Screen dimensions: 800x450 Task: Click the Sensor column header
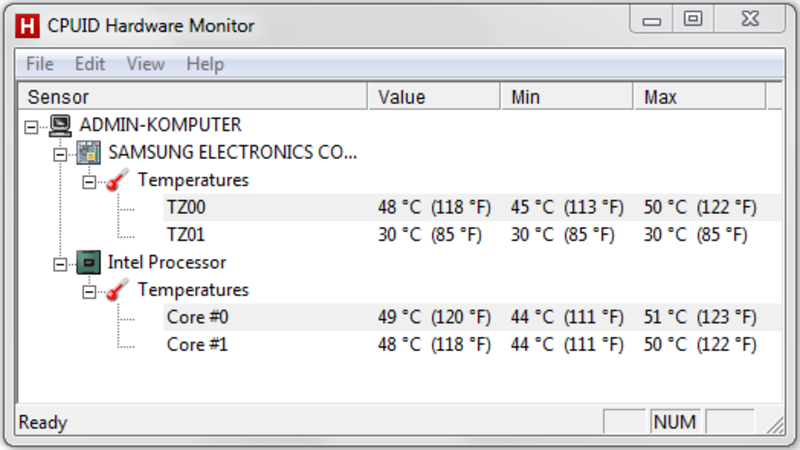192,97
